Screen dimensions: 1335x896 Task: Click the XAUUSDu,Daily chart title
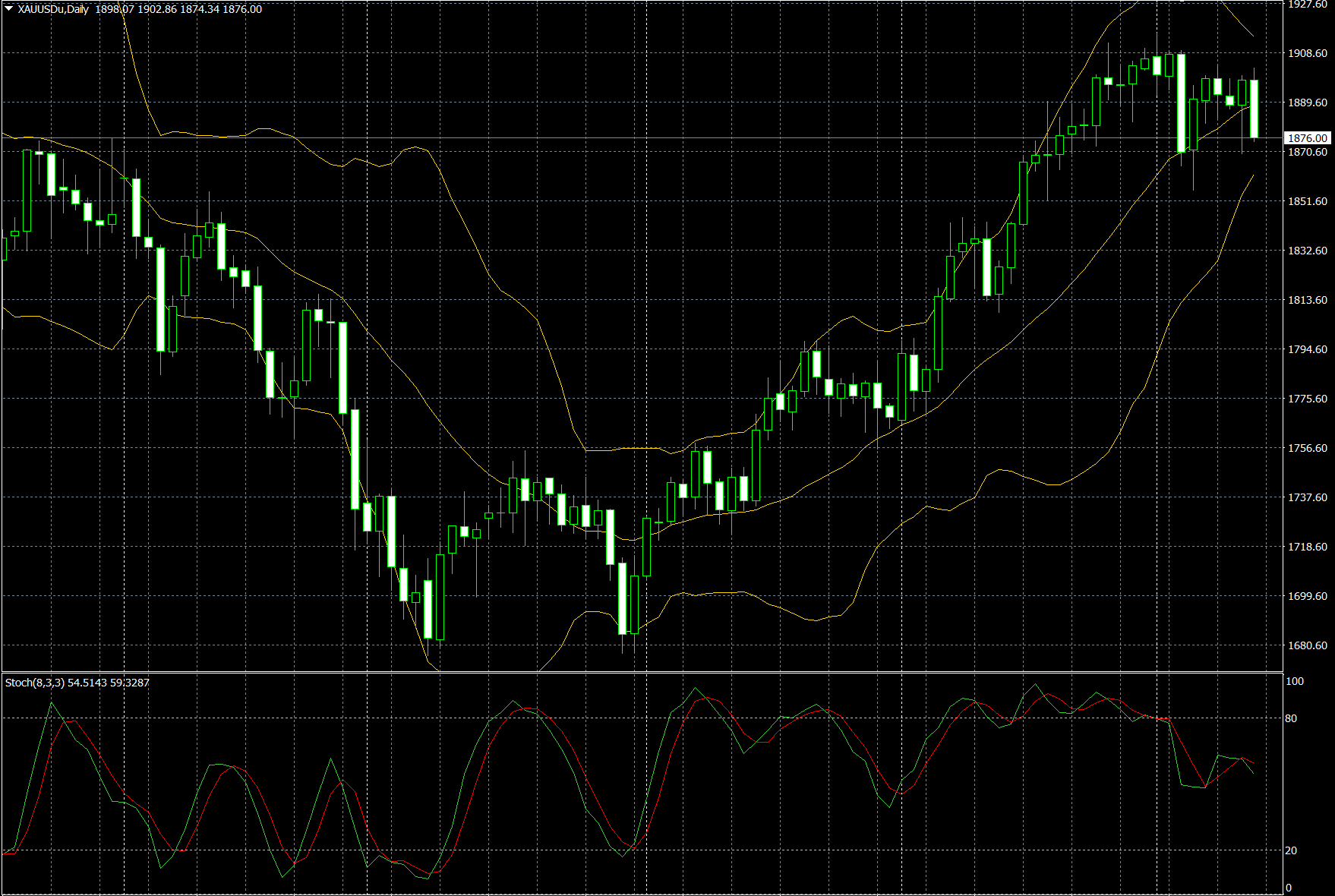tap(53, 9)
